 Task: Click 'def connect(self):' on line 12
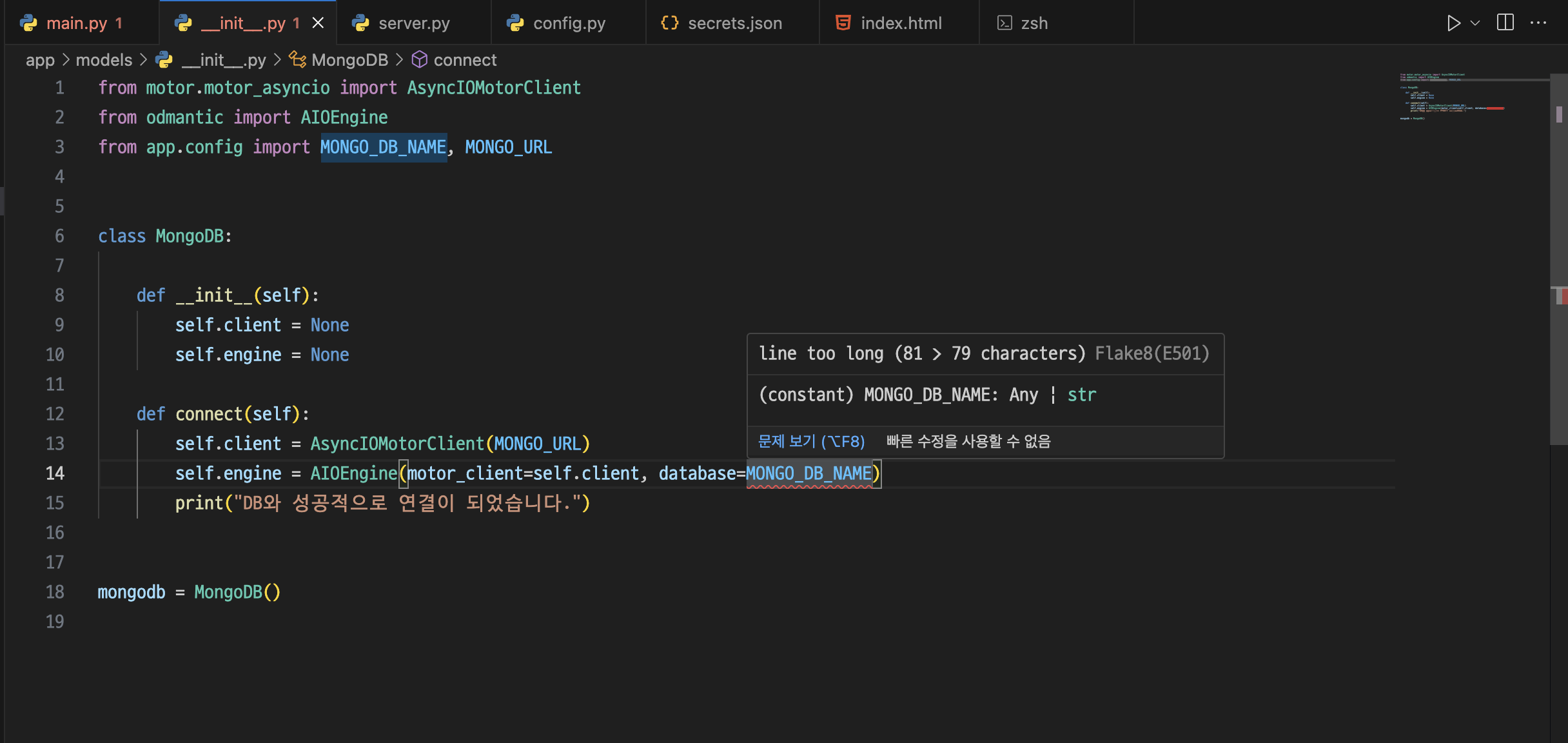(x=223, y=414)
